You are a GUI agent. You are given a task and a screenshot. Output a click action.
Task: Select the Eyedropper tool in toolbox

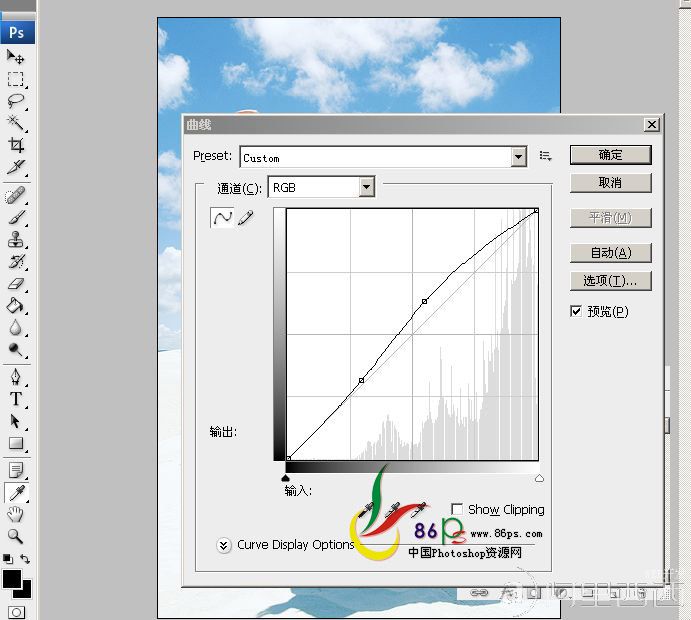point(16,493)
